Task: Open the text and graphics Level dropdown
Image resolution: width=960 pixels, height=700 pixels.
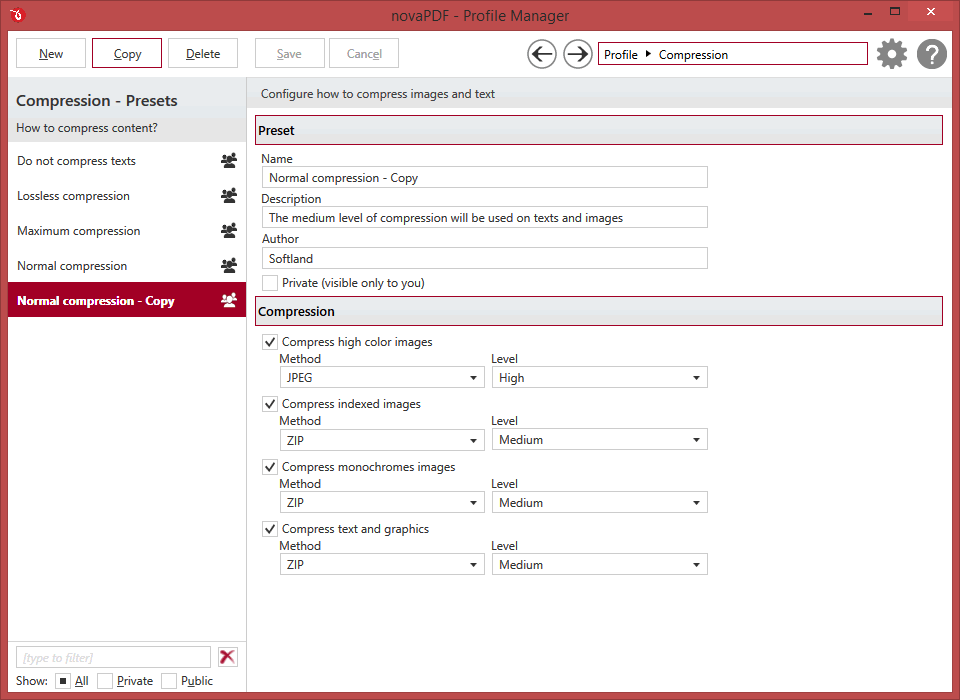Action: point(599,565)
